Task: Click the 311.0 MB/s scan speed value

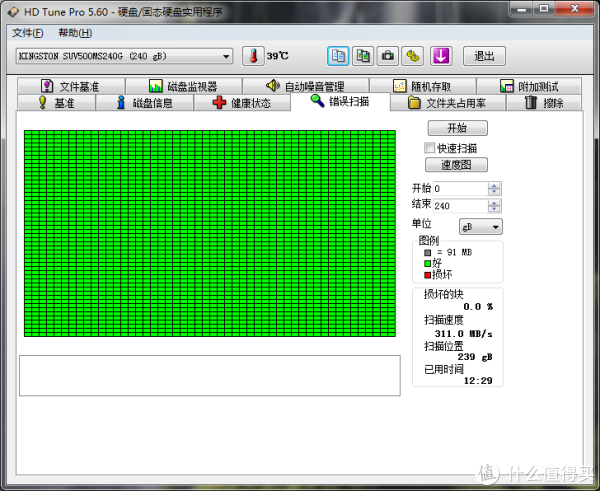Action: [x=463, y=334]
